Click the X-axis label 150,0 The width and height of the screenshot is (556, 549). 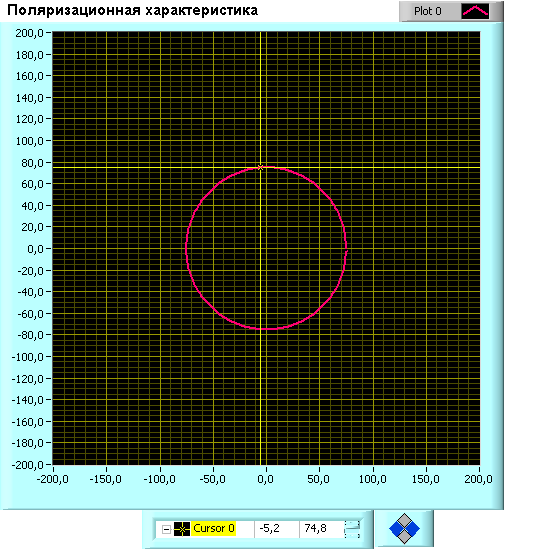425,479
